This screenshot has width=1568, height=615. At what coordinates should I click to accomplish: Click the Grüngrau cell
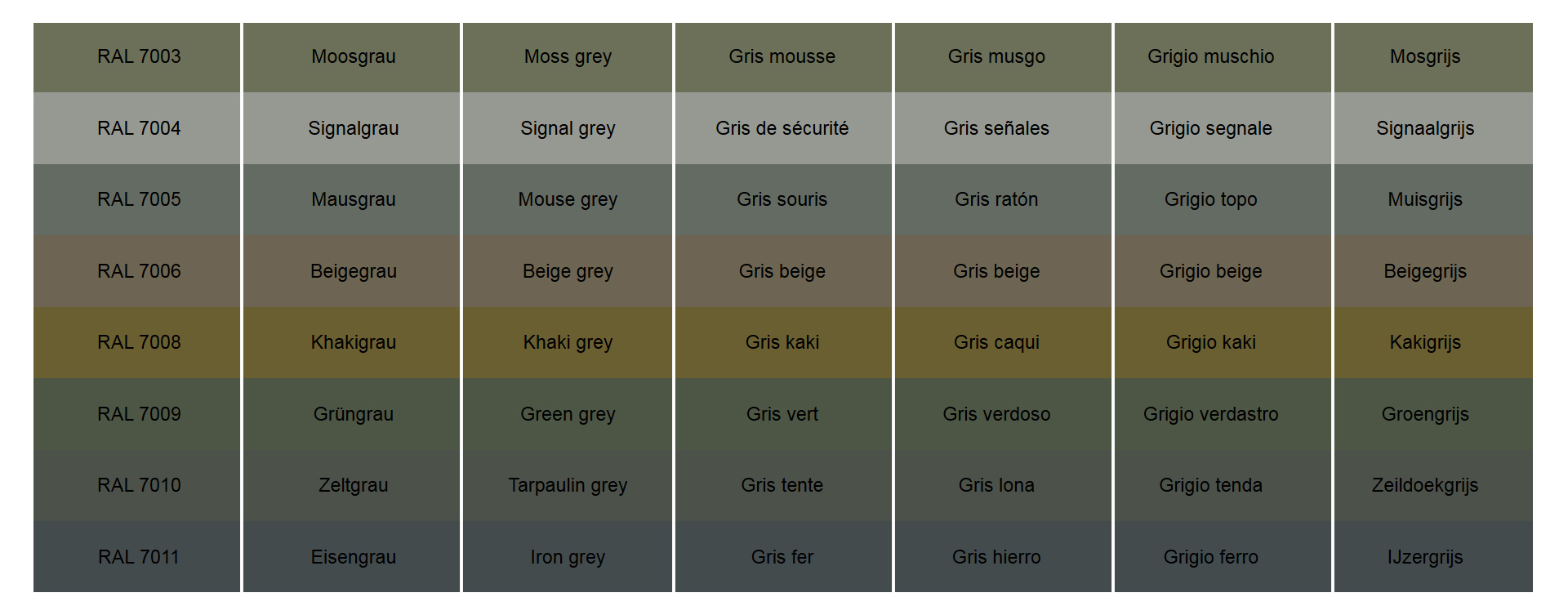point(353,414)
